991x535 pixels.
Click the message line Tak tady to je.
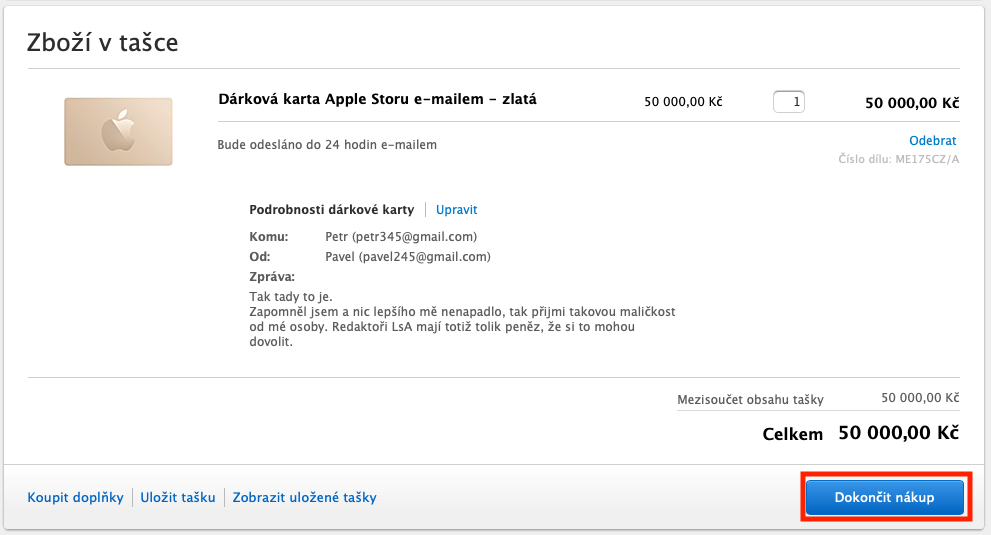pyautogui.click(x=291, y=297)
